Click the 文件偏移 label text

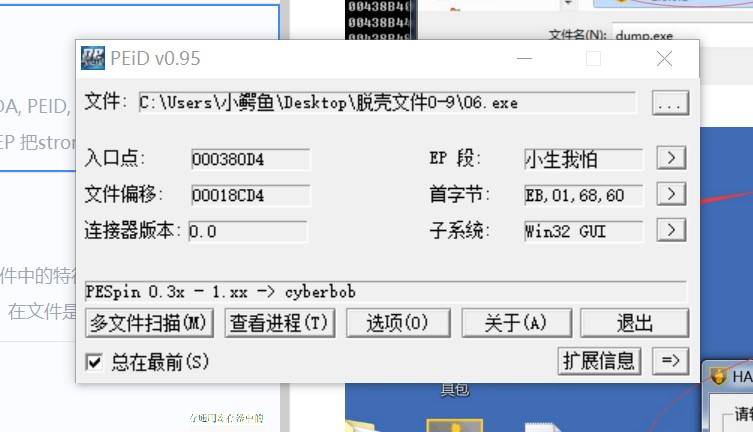coord(124,194)
